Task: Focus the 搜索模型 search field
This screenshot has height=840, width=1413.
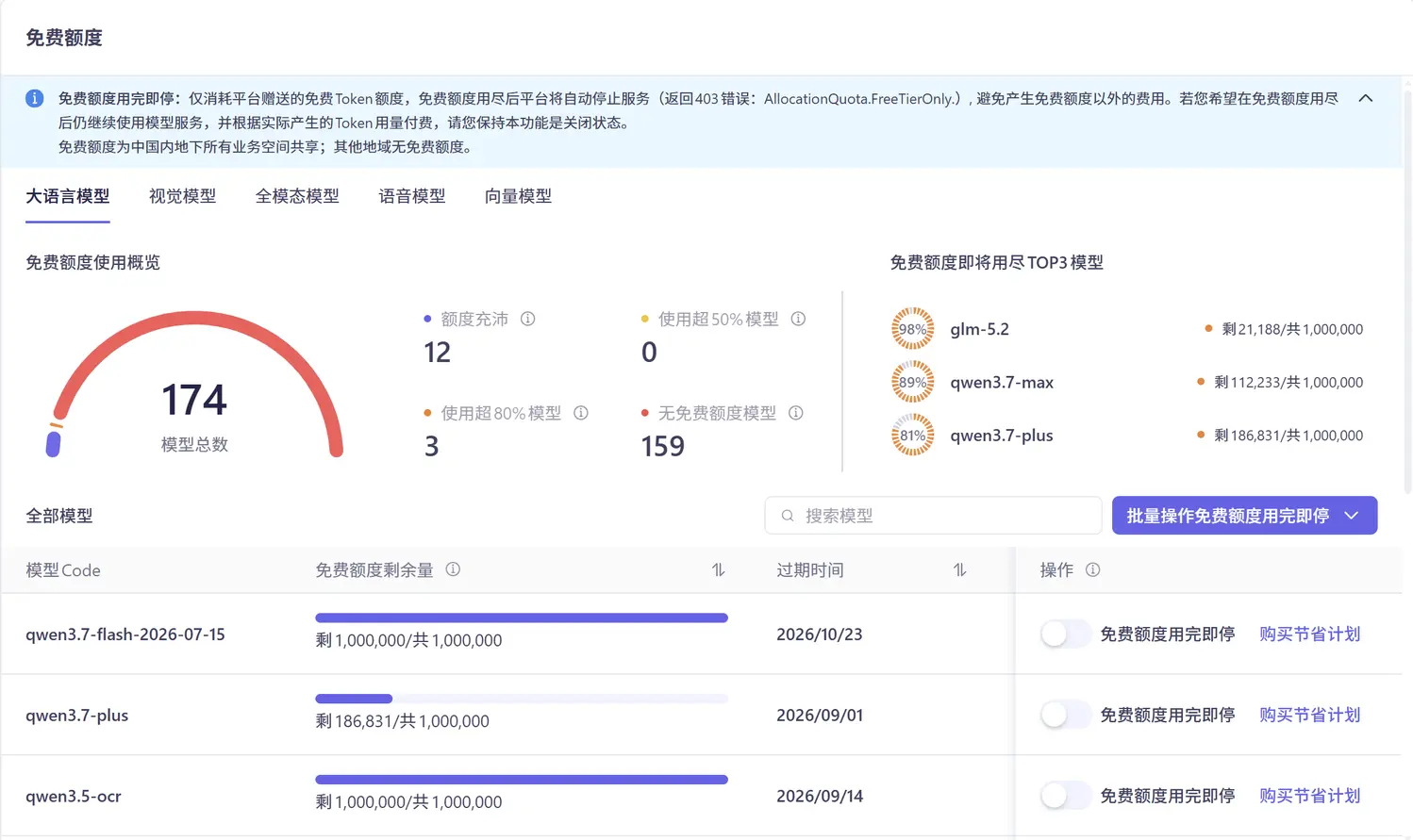Action: [x=933, y=516]
